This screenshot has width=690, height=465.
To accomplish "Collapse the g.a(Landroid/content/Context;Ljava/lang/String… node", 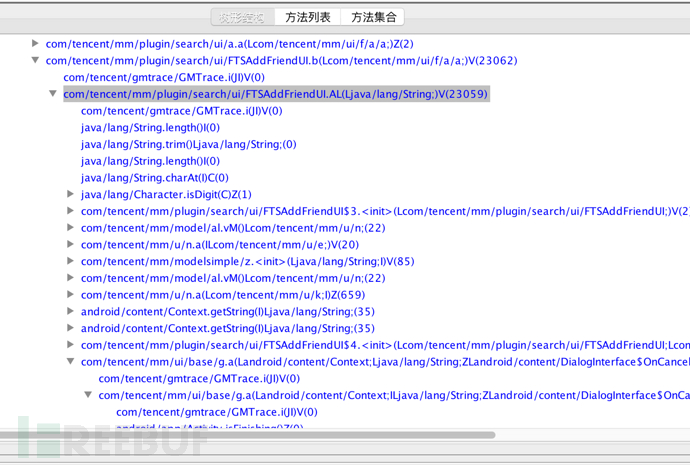I will pos(70,361).
